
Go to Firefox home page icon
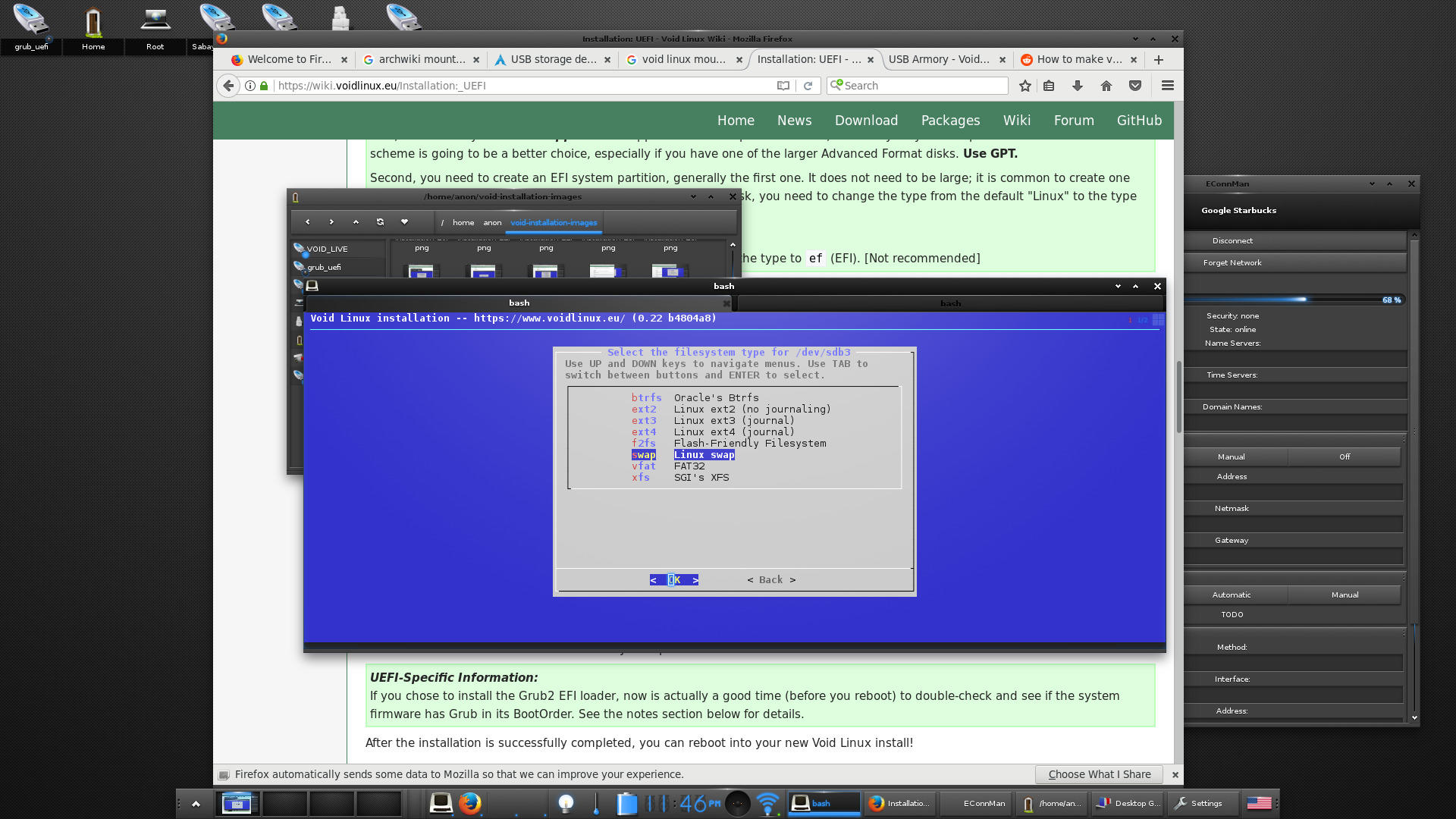(1106, 86)
